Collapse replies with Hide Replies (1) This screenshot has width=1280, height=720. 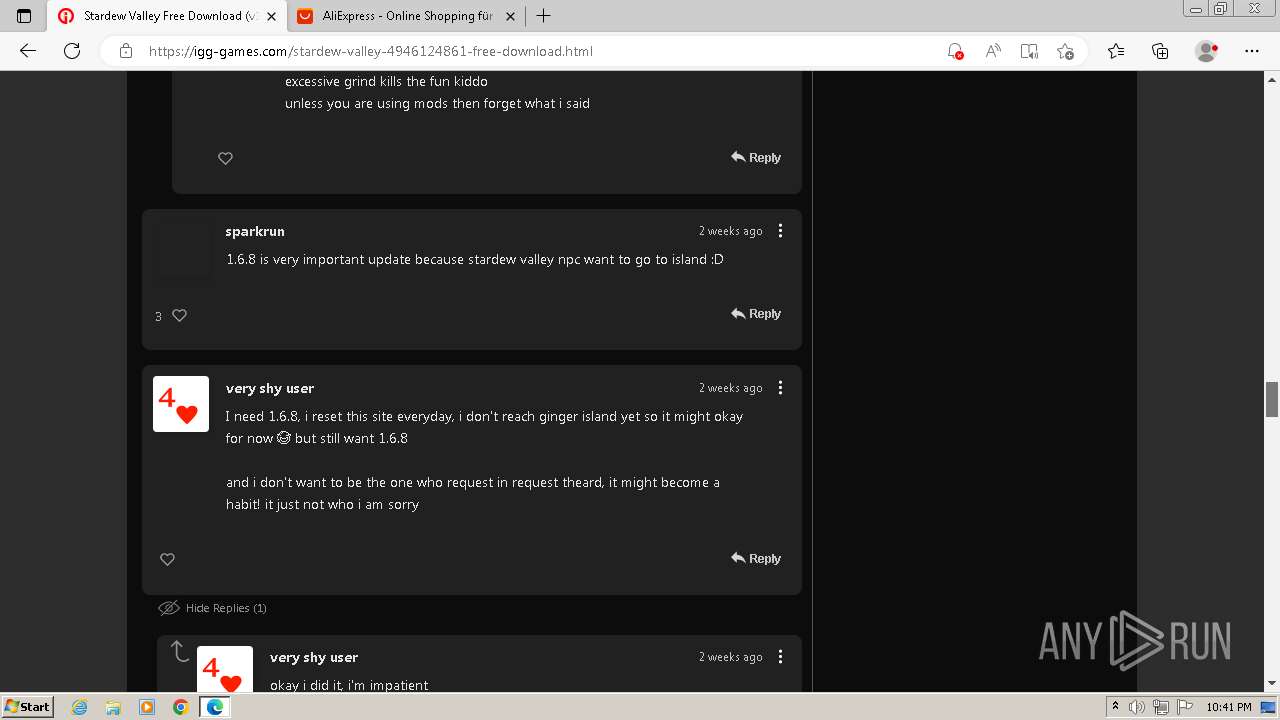coord(213,608)
